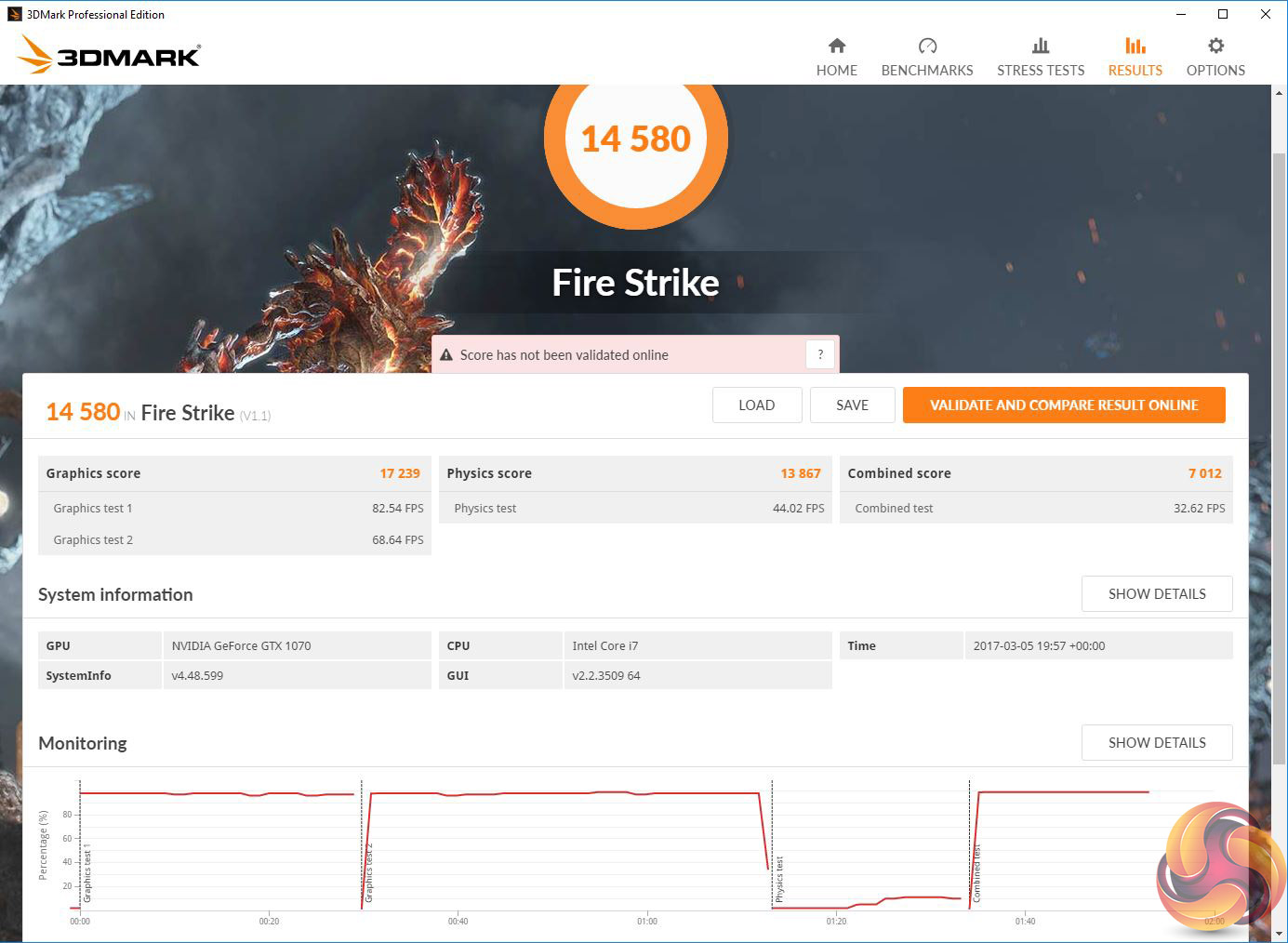Select the Graphics test 1 row label
The image size is (1288, 943).
[93, 509]
